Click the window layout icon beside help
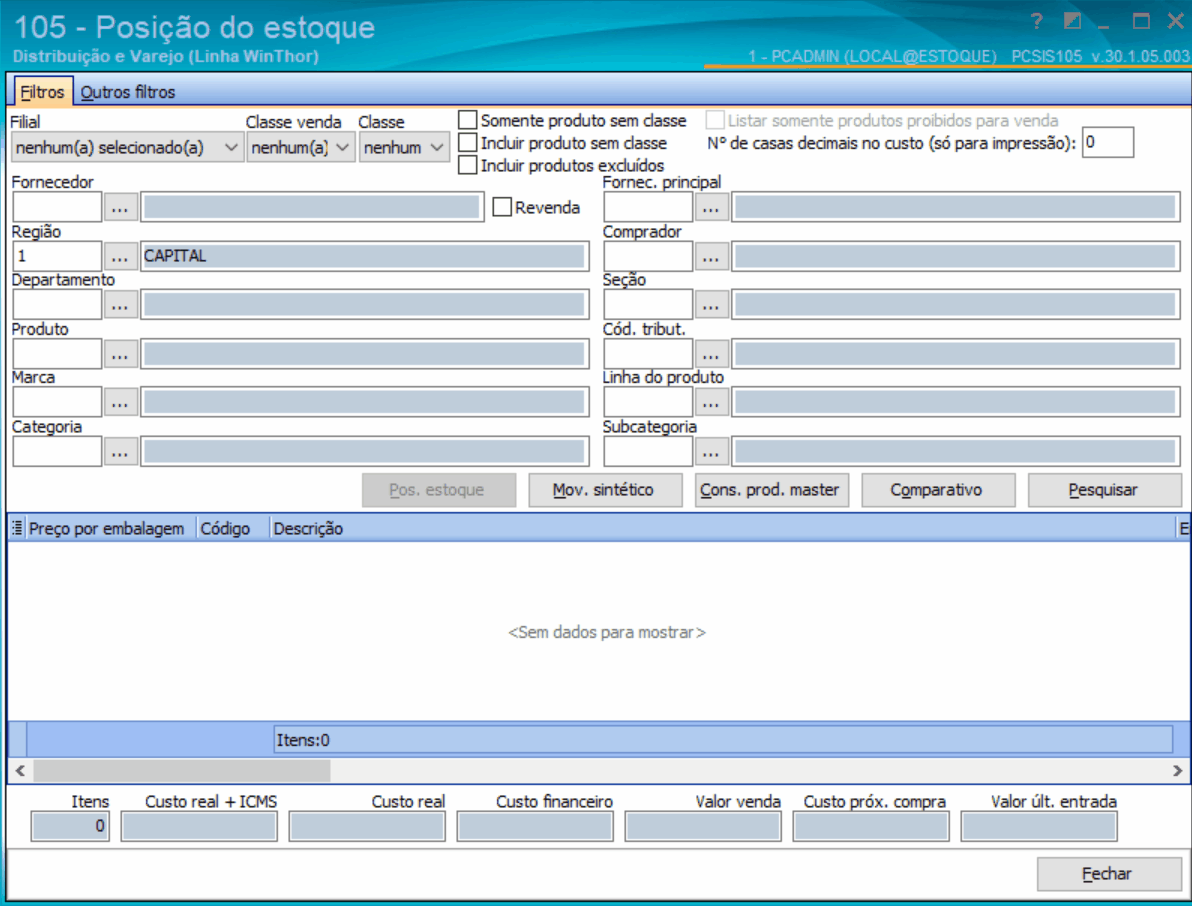This screenshot has height=906, width=1192. point(1072,21)
